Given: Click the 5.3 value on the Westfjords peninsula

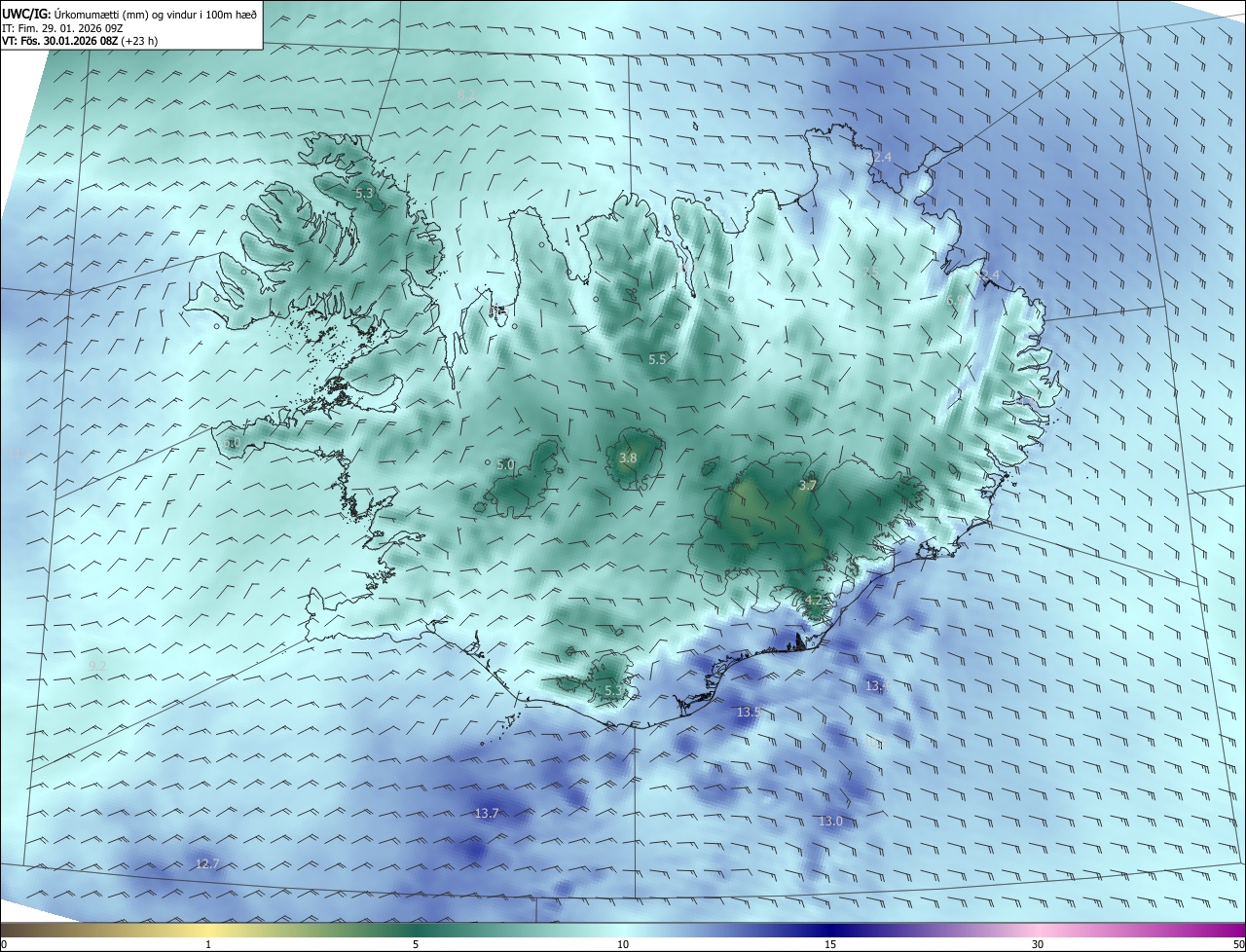Looking at the screenshot, I should coord(365,194).
